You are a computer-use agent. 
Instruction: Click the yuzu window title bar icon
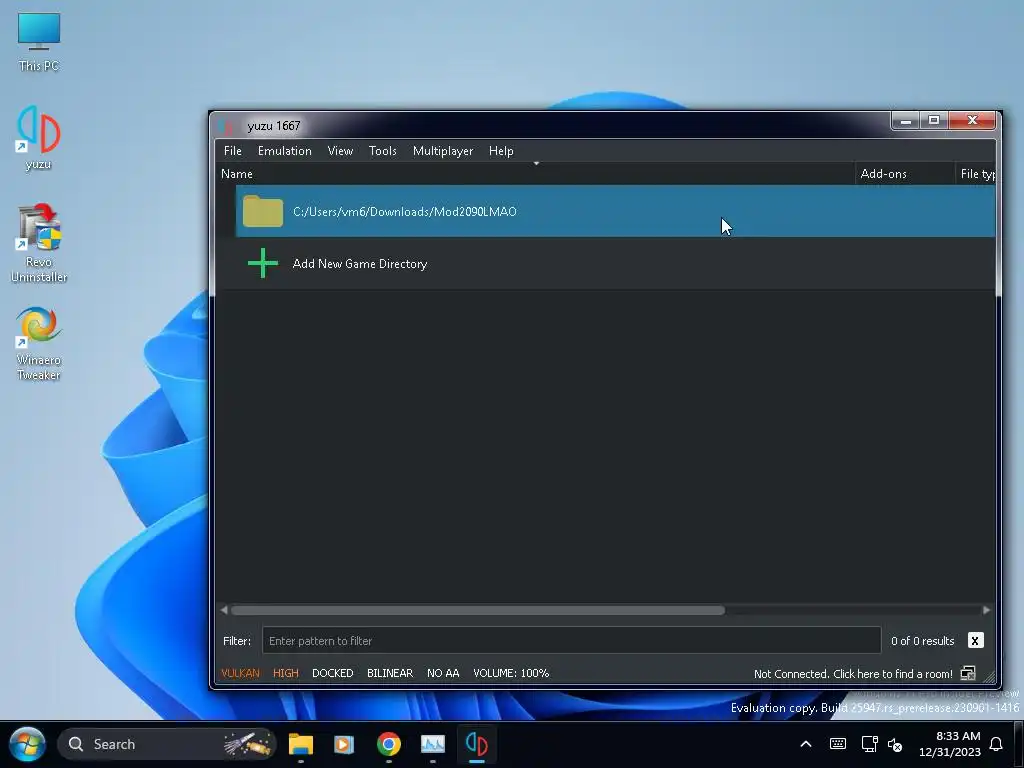227,125
